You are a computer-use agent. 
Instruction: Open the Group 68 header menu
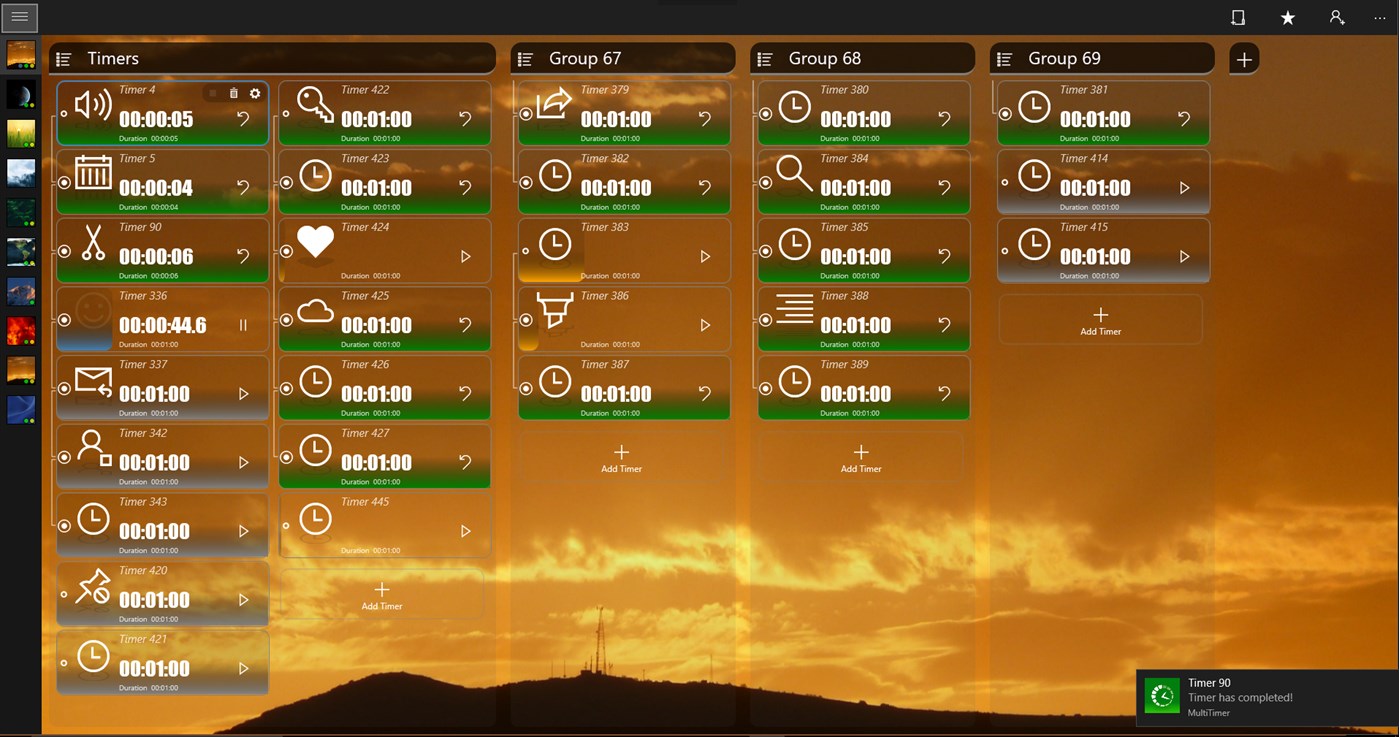[765, 57]
